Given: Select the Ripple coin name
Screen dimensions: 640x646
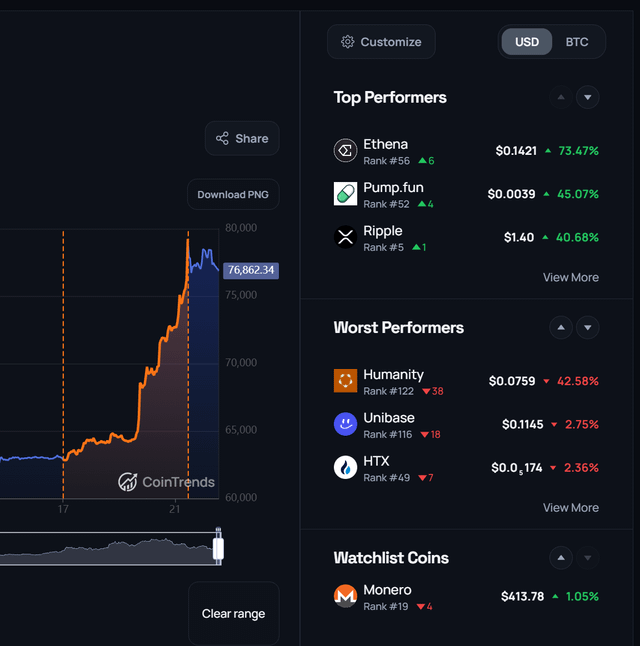Looking at the screenshot, I should pos(382,231).
